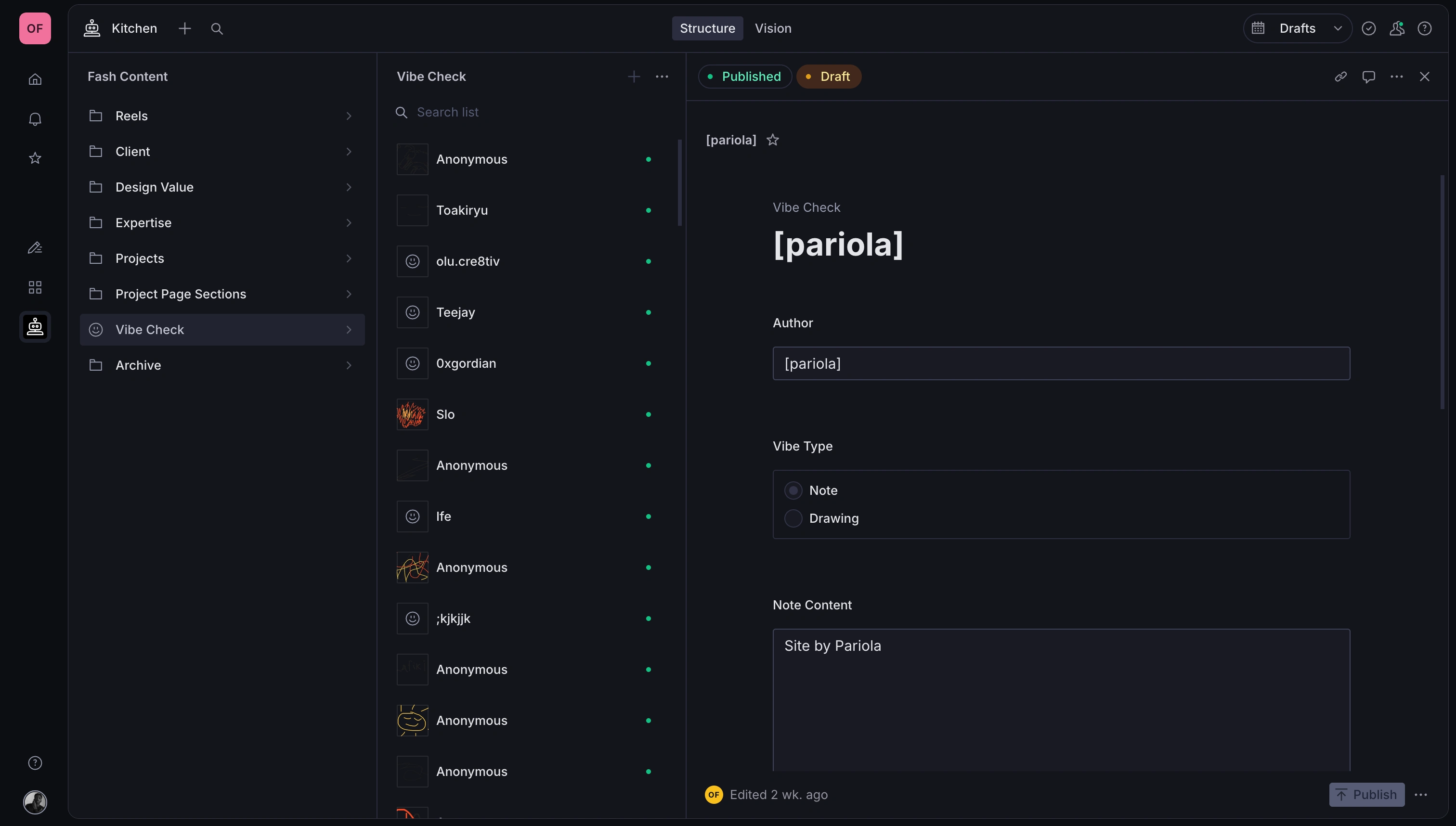1456x826 pixels.
Task: Expand the Archive folder
Action: point(349,365)
